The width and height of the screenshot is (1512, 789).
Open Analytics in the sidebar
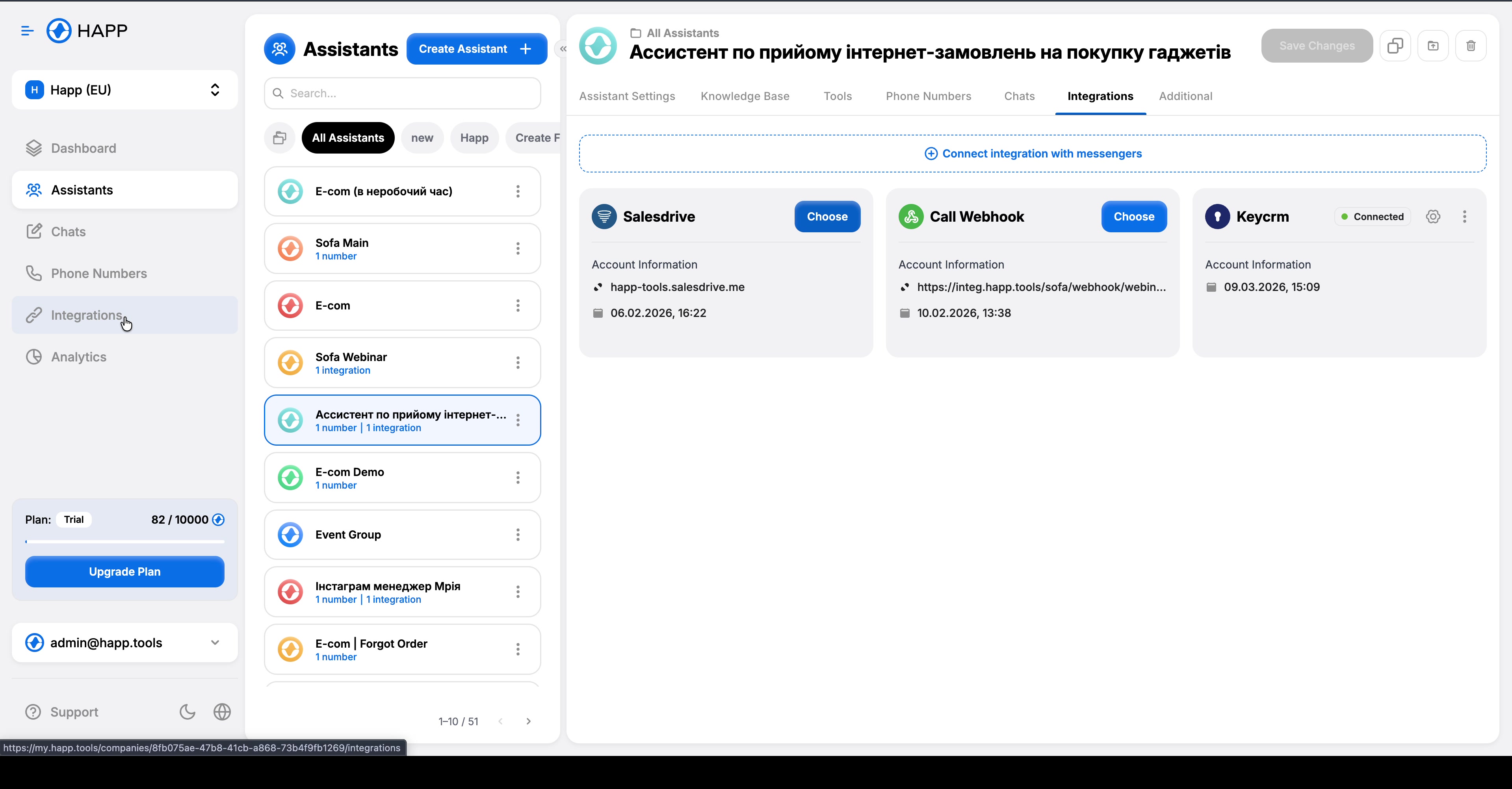[79, 357]
